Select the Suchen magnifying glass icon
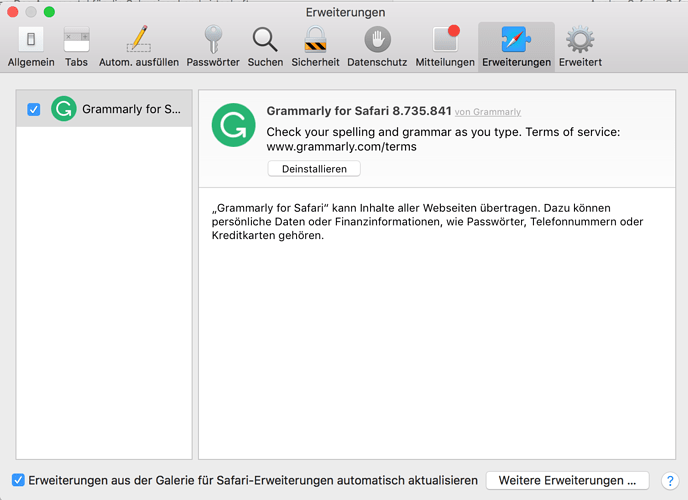 [265, 39]
